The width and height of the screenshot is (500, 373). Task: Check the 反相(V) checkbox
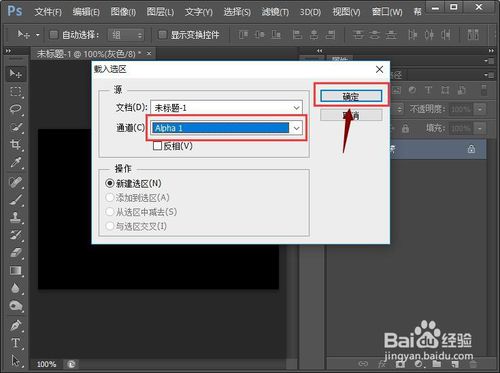(x=157, y=146)
